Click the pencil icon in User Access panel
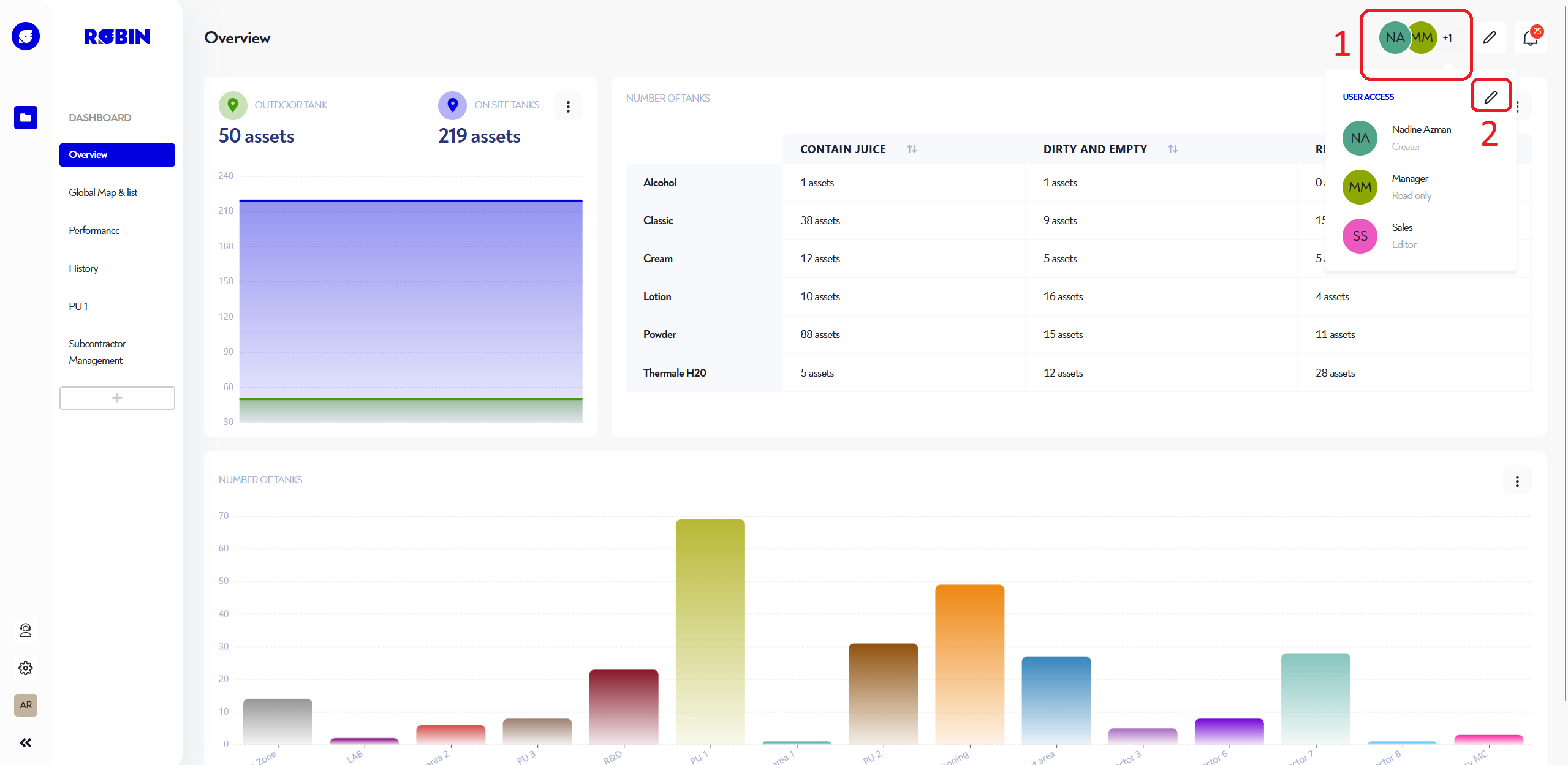The width and height of the screenshot is (1568, 765). [1491, 97]
